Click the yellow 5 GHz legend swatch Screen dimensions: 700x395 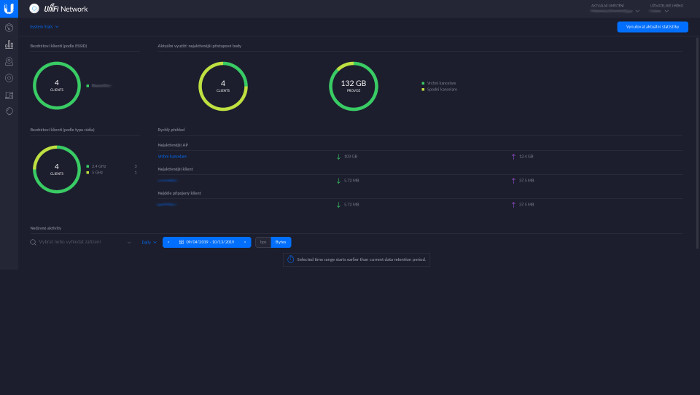click(x=88, y=172)
